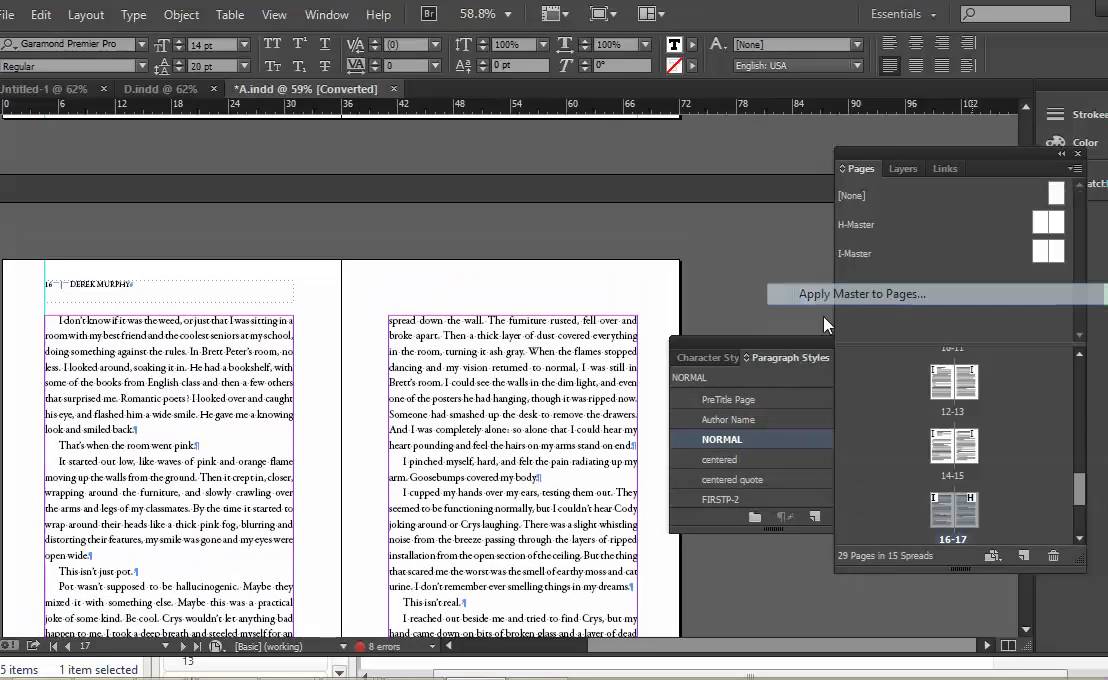Click the preflight errors indicator
Image resolution: width=1108 pixels, height=680 pixels.
coord(385,646)
